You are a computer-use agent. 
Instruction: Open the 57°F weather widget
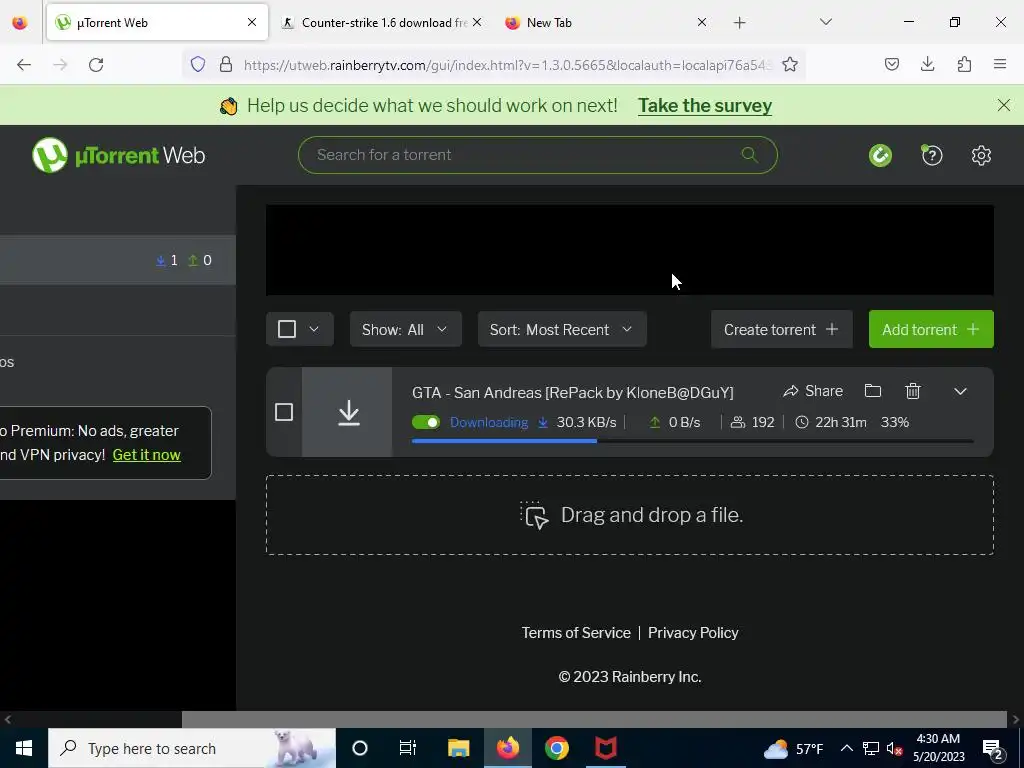pyautogui.click(x=793, y=748)
